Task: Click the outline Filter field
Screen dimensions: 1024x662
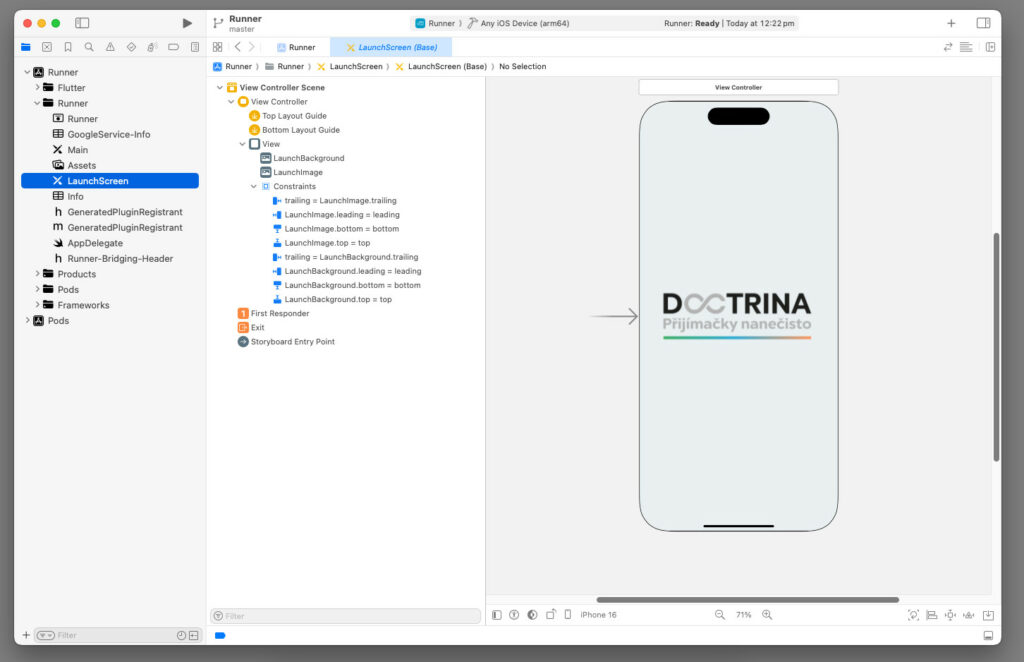Action: [x=345, y=616]
